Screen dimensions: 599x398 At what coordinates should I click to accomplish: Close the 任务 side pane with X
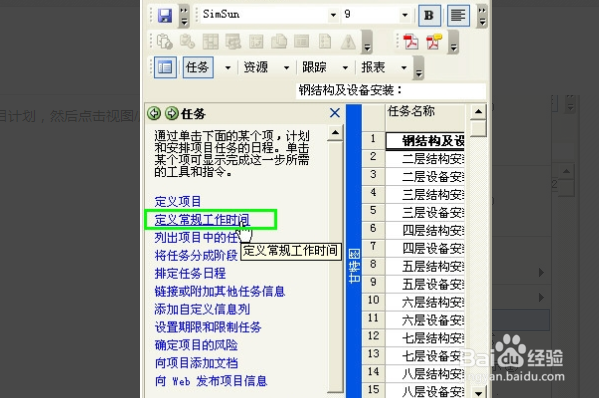(x=335, y=113)
